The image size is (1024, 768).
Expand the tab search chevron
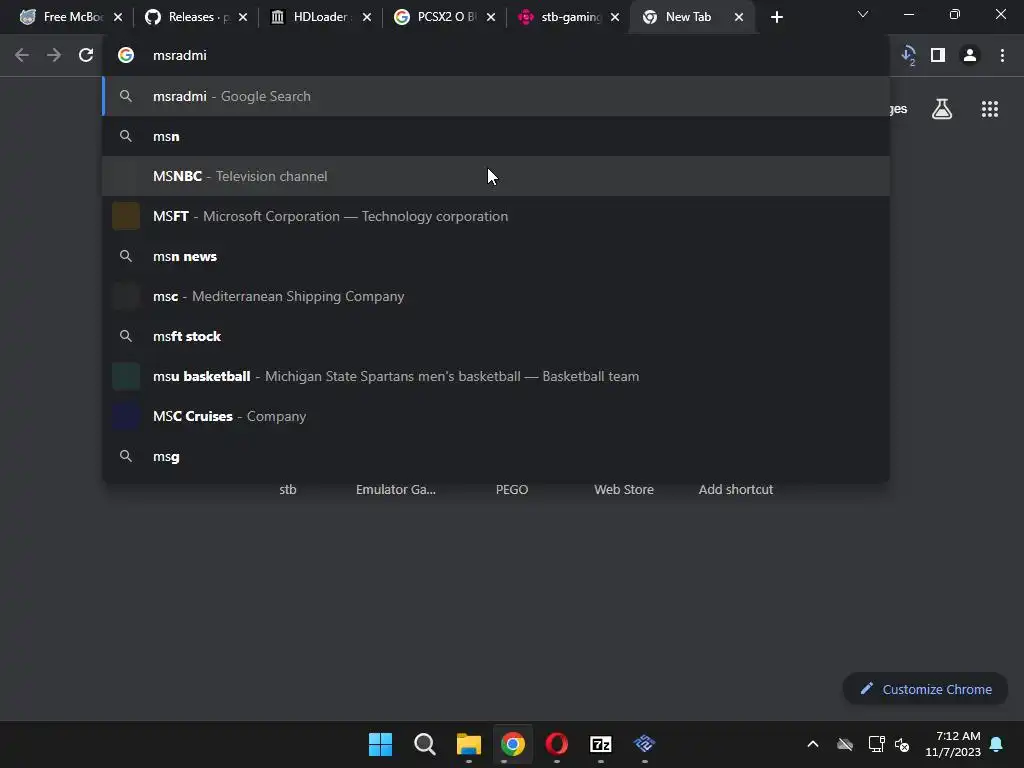tap(863, 14)
